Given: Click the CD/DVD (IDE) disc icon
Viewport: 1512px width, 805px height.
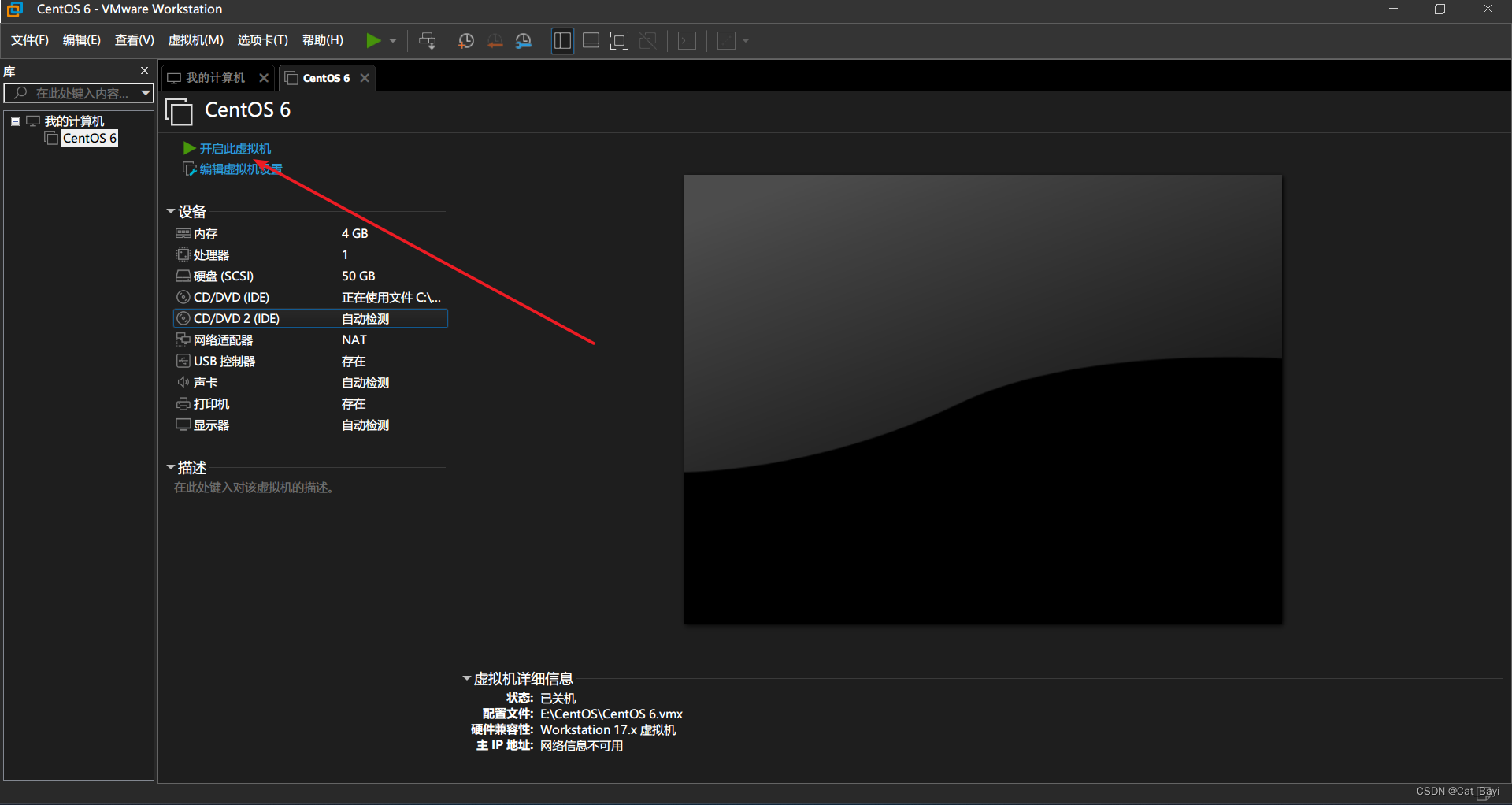Looking at the screenshot, I should click(x=183, y=297).
